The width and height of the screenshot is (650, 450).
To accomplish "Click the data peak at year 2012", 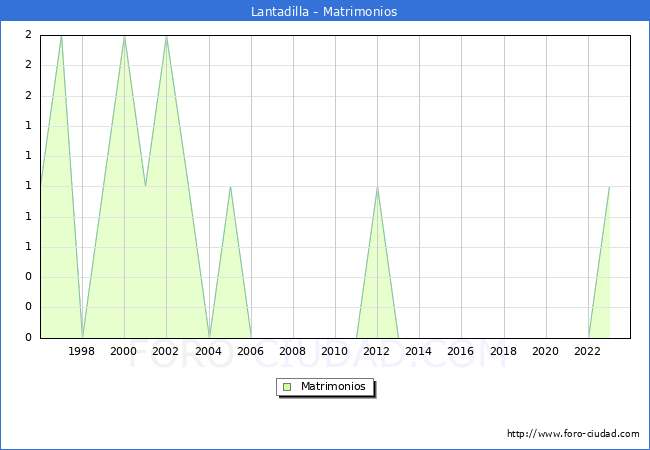I will pyautogui.click(x=377, y=187).
